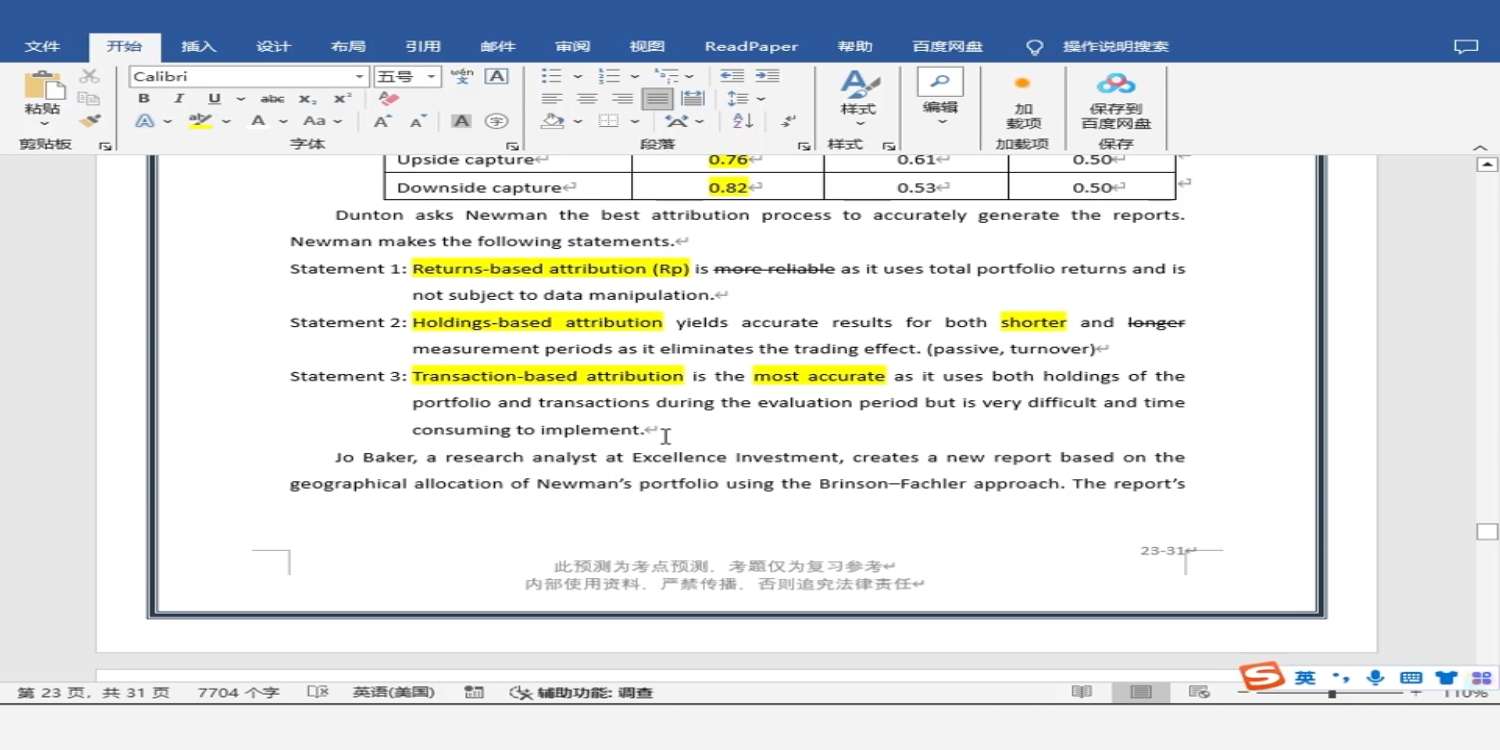Image resolution: width=1500 pixels, height=750 pixels.
Task: Open the comments pane icon in title area
Action: 1465,47
